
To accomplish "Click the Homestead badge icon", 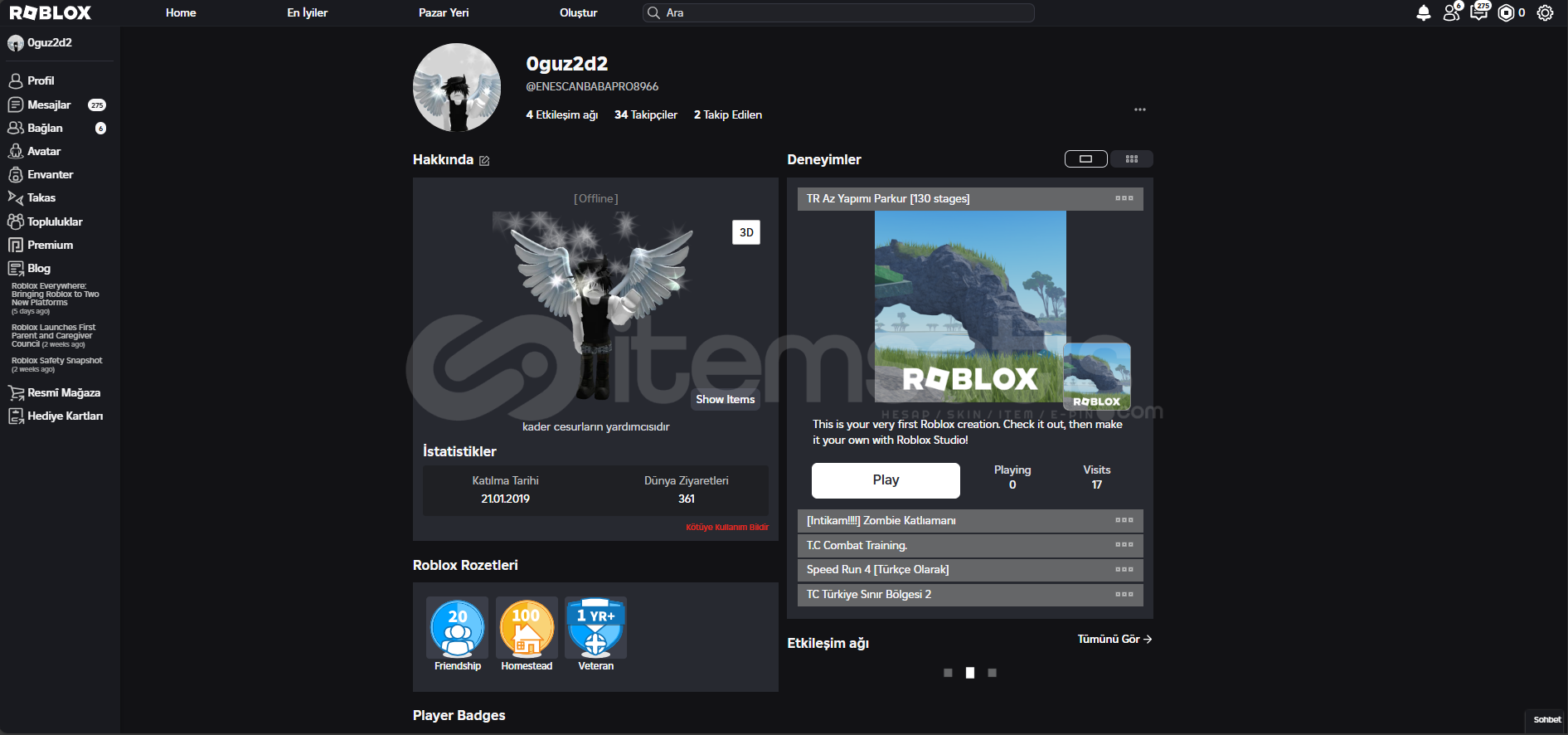I will point(527,628).
